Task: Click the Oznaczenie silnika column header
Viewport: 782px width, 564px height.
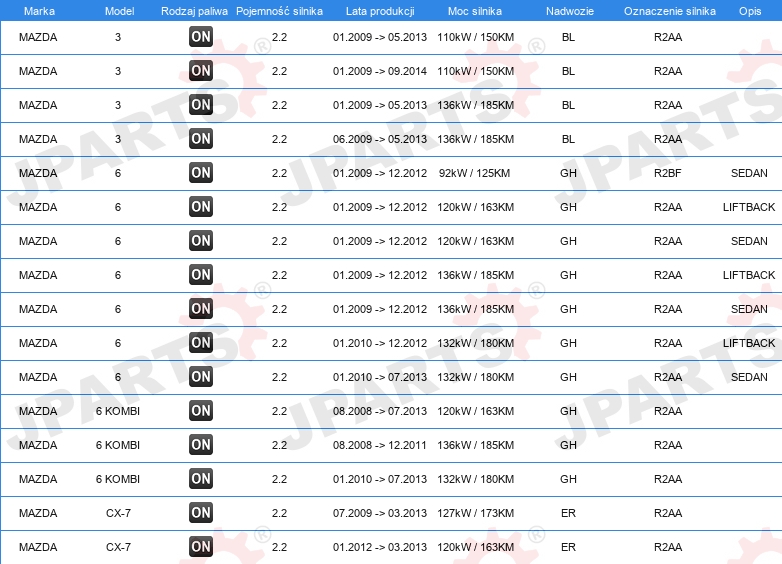Action: [669, 11]
